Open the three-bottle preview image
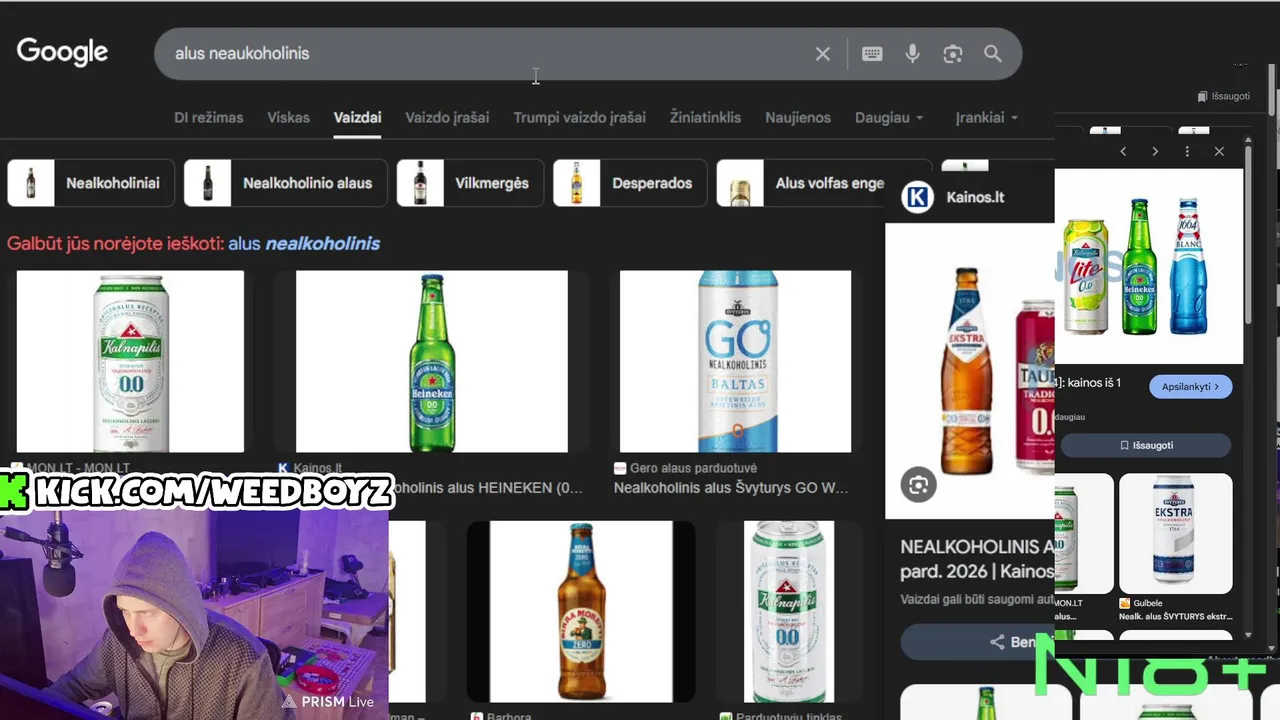Screen dimensions: 1280x720 coord(1149,266)
